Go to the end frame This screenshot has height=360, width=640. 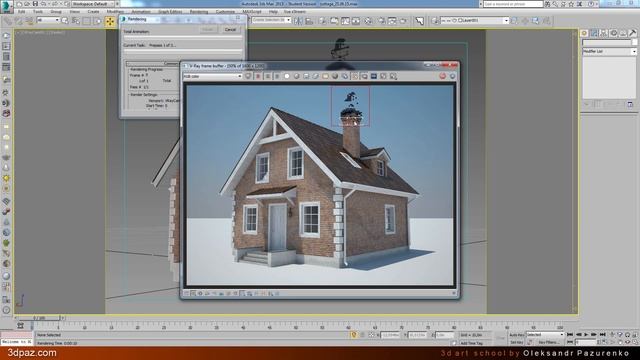click(602, 335)
